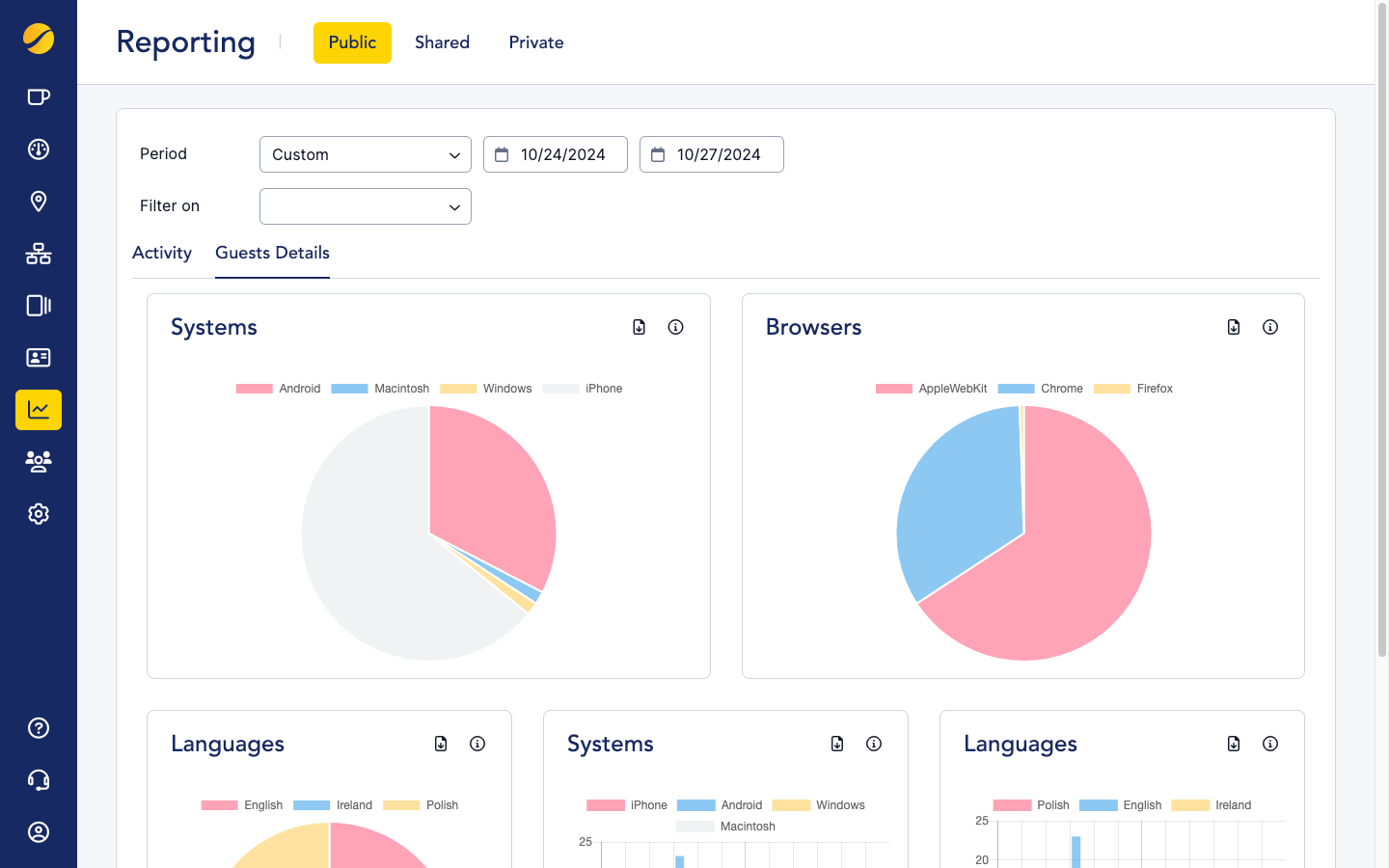The image size is (1389, 868).
Task: Open the users group sidebar icon
Action: (x=39, y=462)
